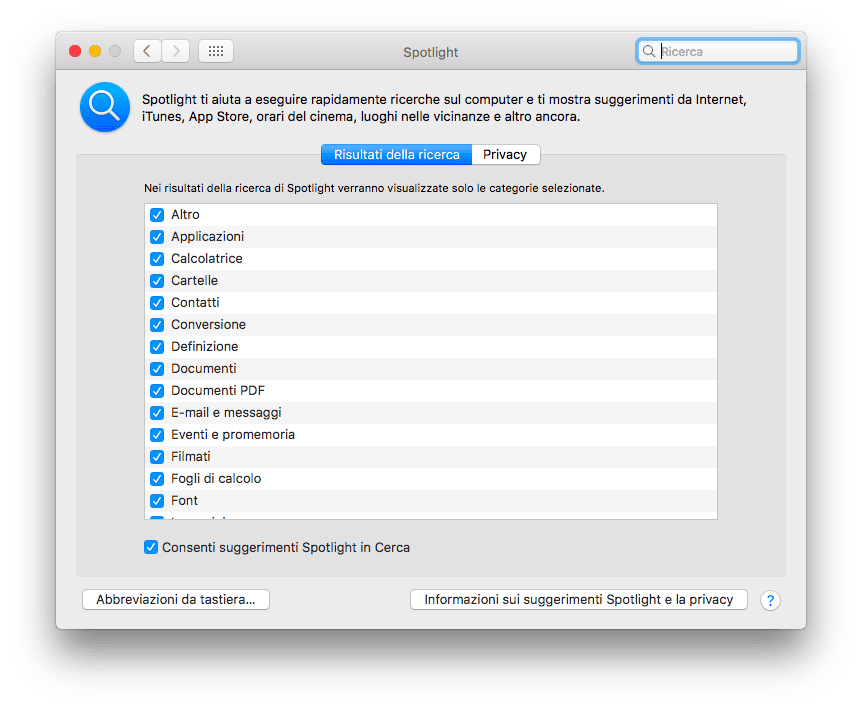Click the back navigation arrow
862x709 pixels.
point(147,51)
